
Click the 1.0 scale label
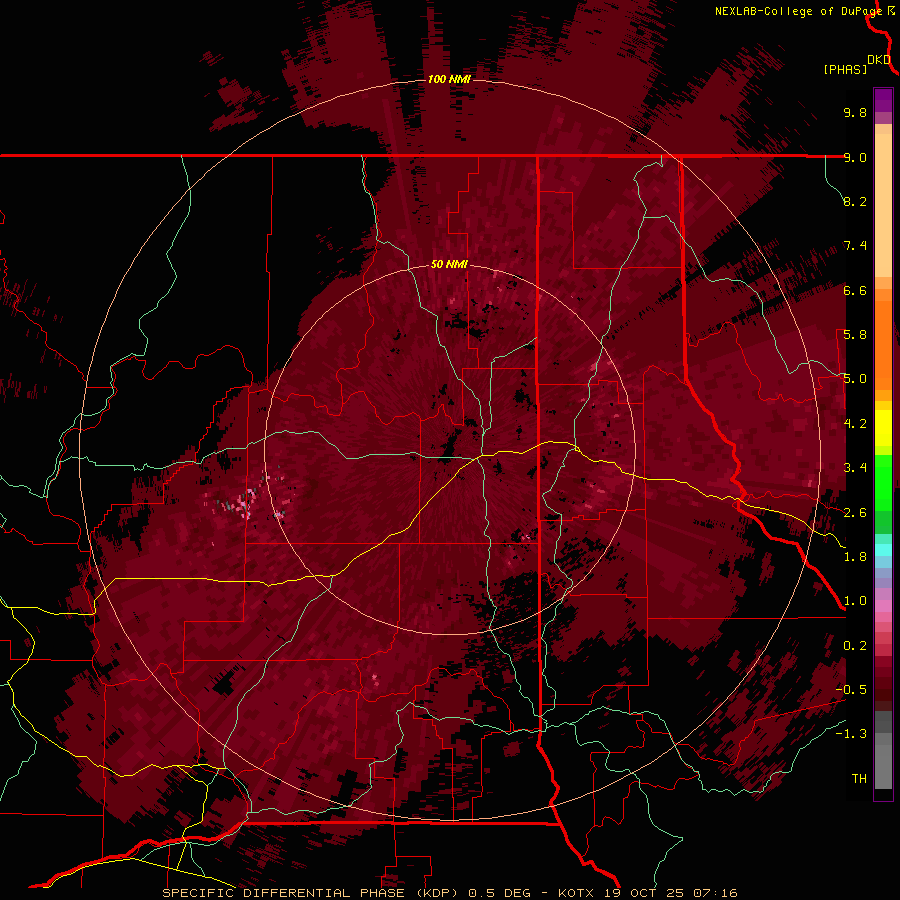[855, 601]
